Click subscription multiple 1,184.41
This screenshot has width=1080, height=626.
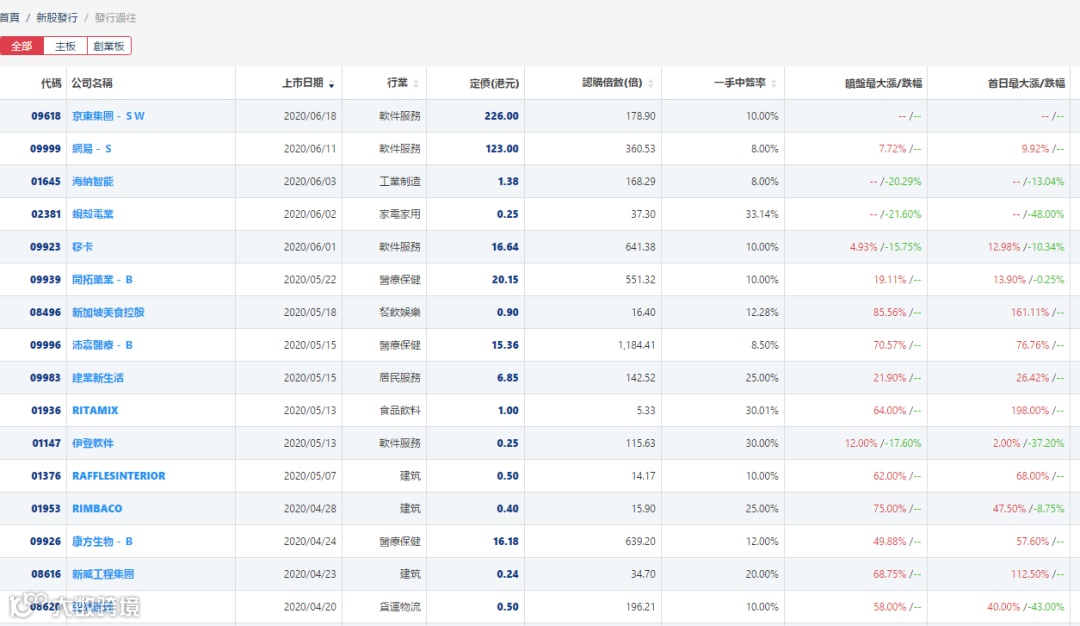click(x=636, y=345)
